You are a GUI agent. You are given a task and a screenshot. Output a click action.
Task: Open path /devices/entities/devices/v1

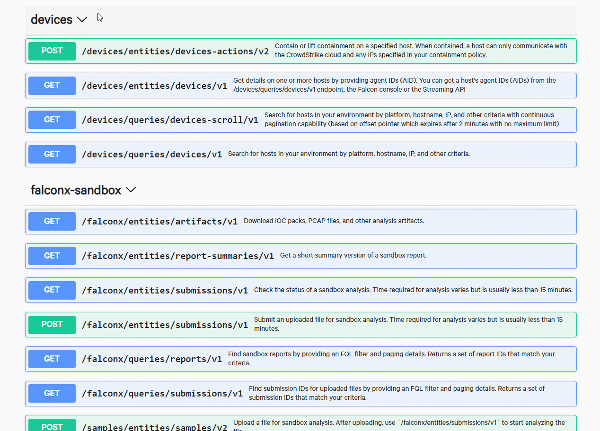pyautogui.click(x=154, y=86)
